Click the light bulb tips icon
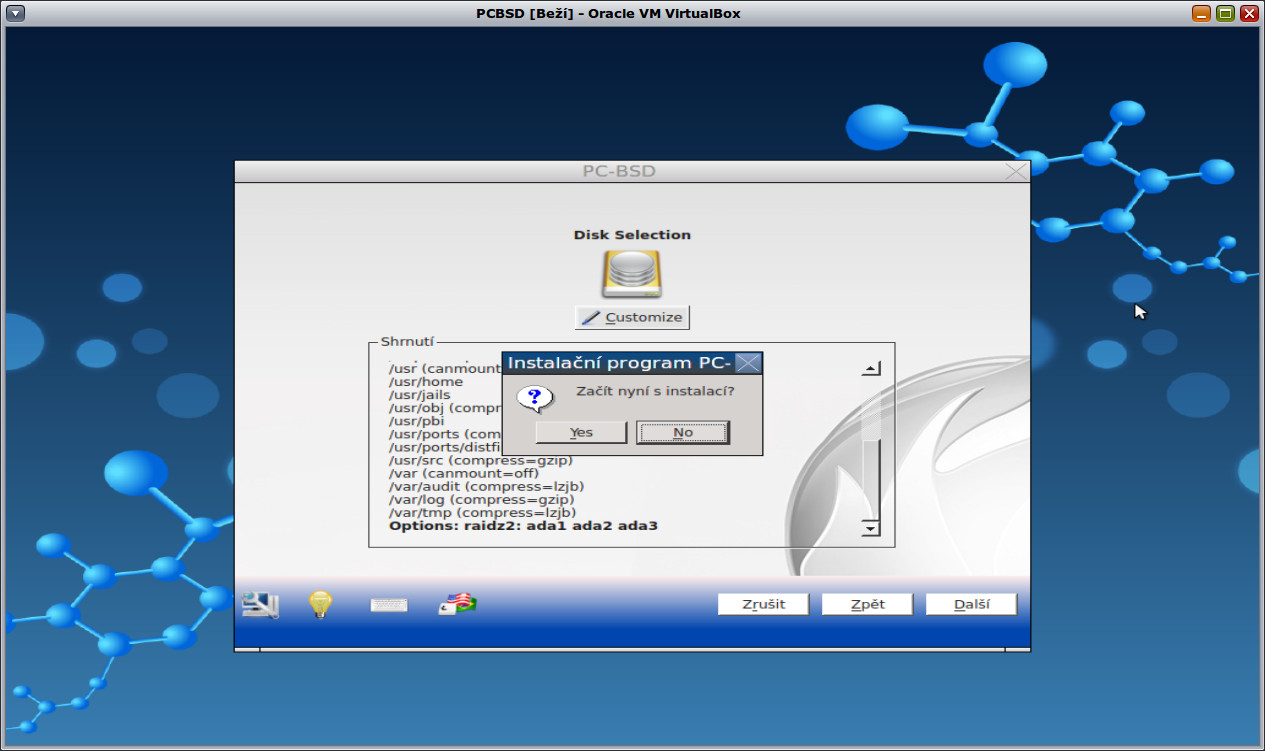This screenshot has height=751, width=1265. [319, 603]
